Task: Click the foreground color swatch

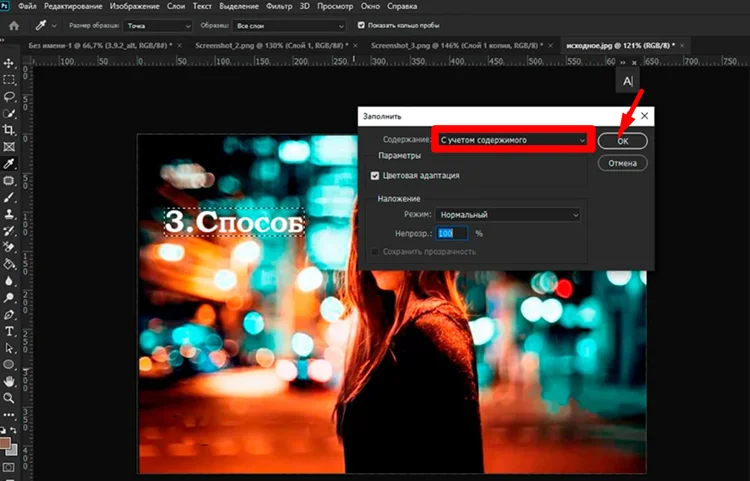Action: (5, 442)
